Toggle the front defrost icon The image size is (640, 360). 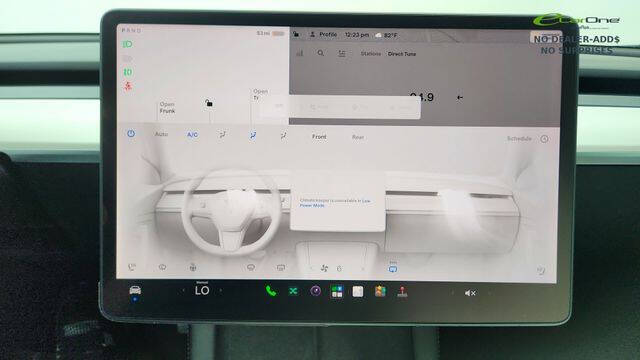click(251, 268)
